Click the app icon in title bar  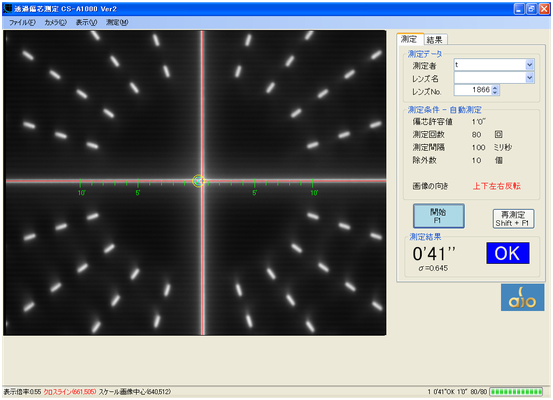[7, 8]
